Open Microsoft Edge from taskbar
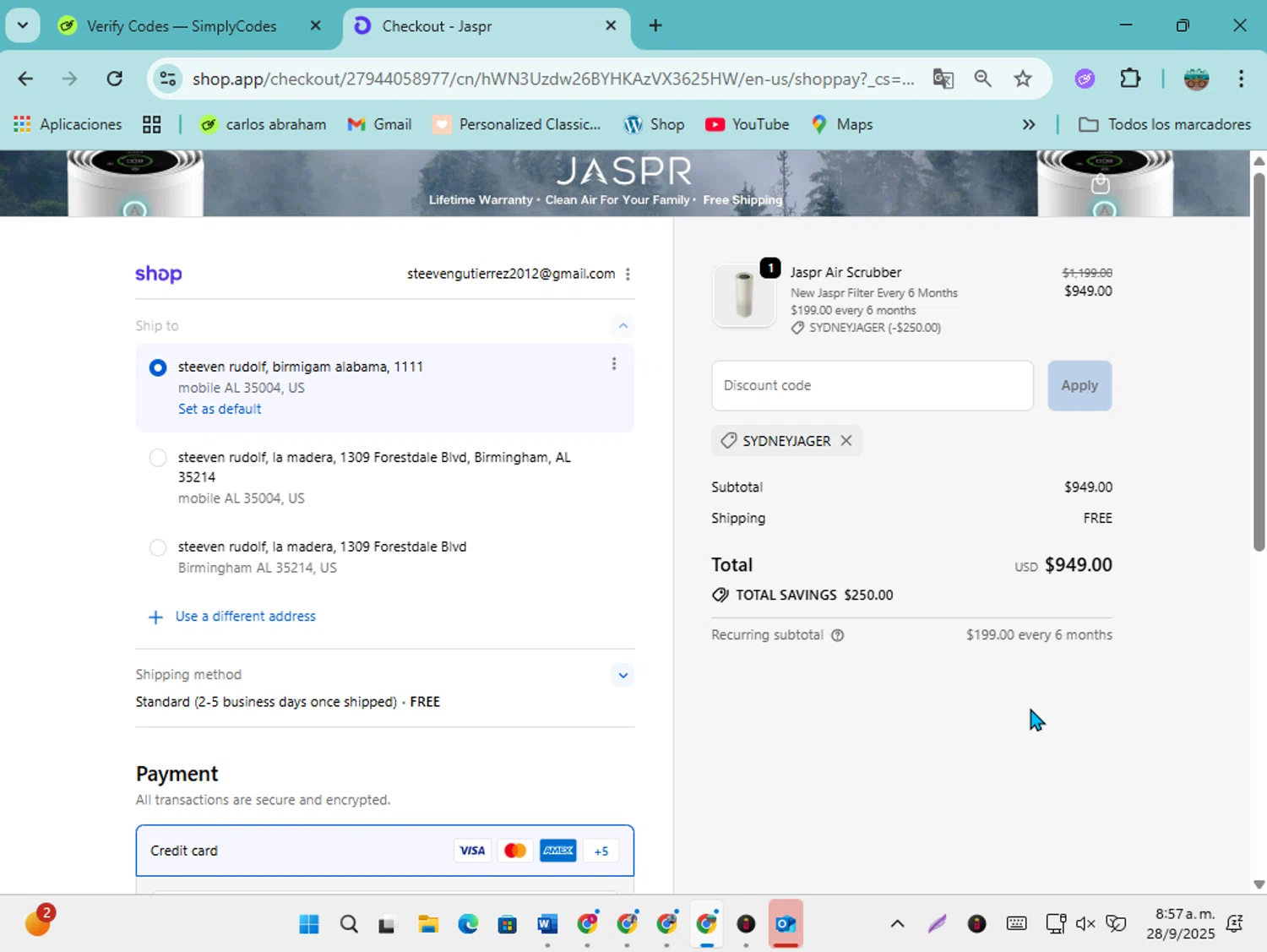This screenshot has height=952, width=1267. (468, 924)
